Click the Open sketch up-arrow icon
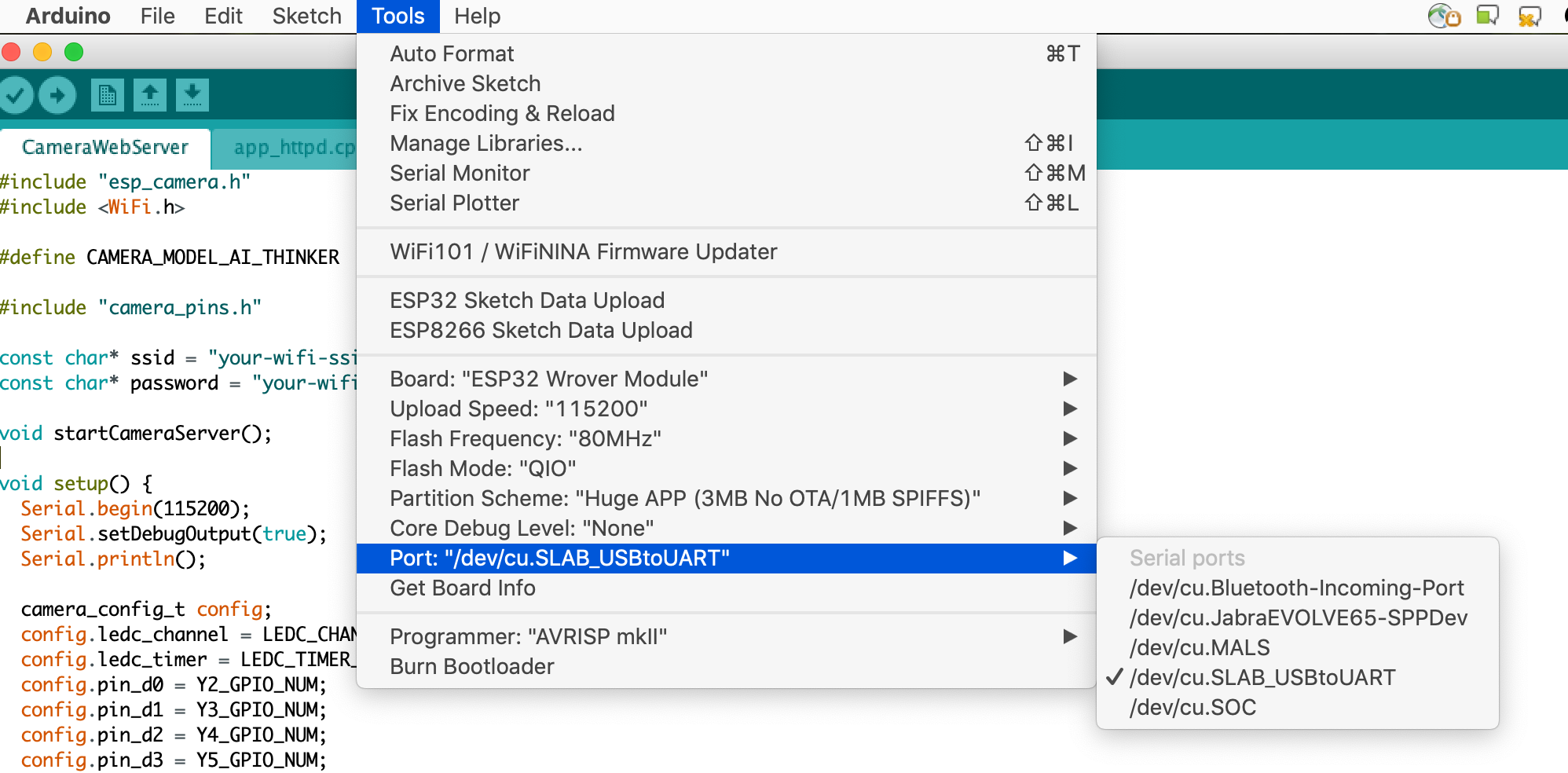The image size is (1568, 773). pos(150,96)
